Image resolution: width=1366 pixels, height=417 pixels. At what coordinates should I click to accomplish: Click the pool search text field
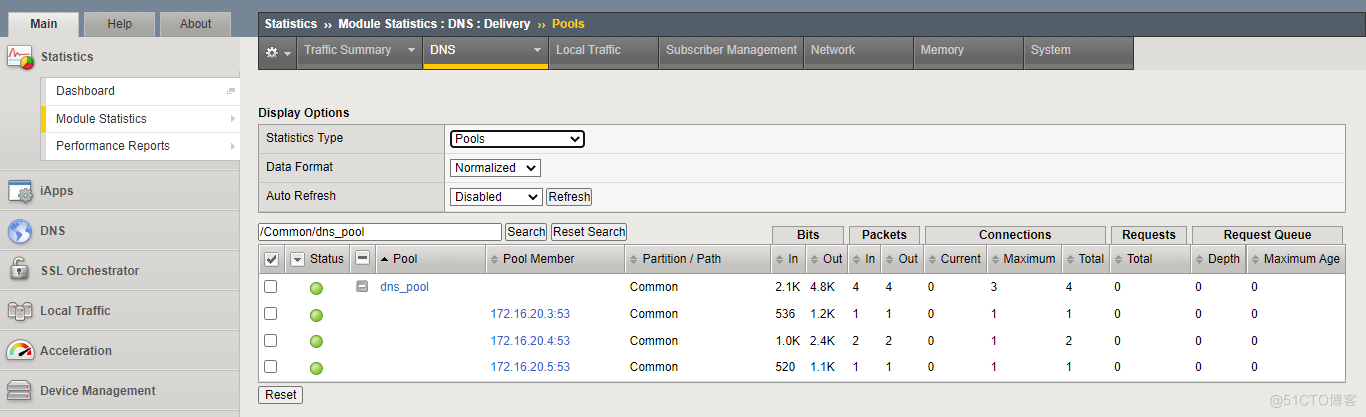point(380,232)
